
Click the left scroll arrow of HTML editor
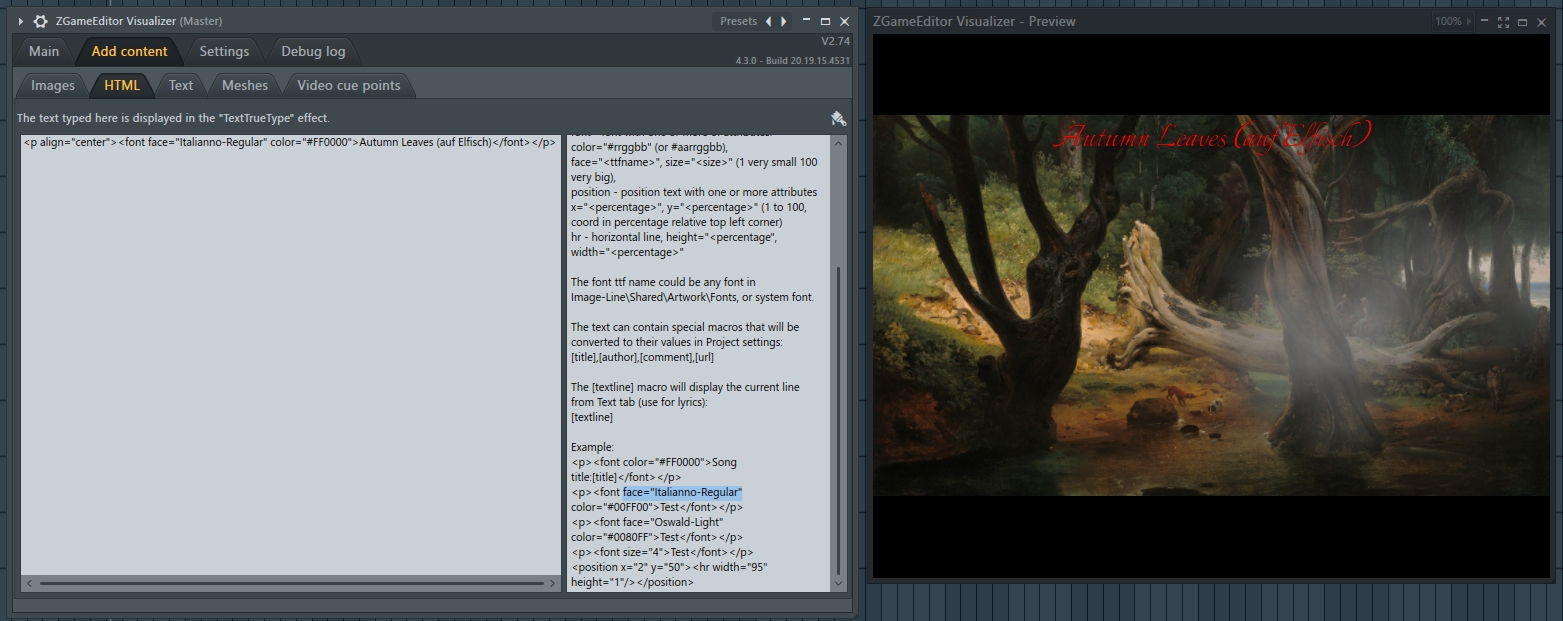click(x=29, y=583)
